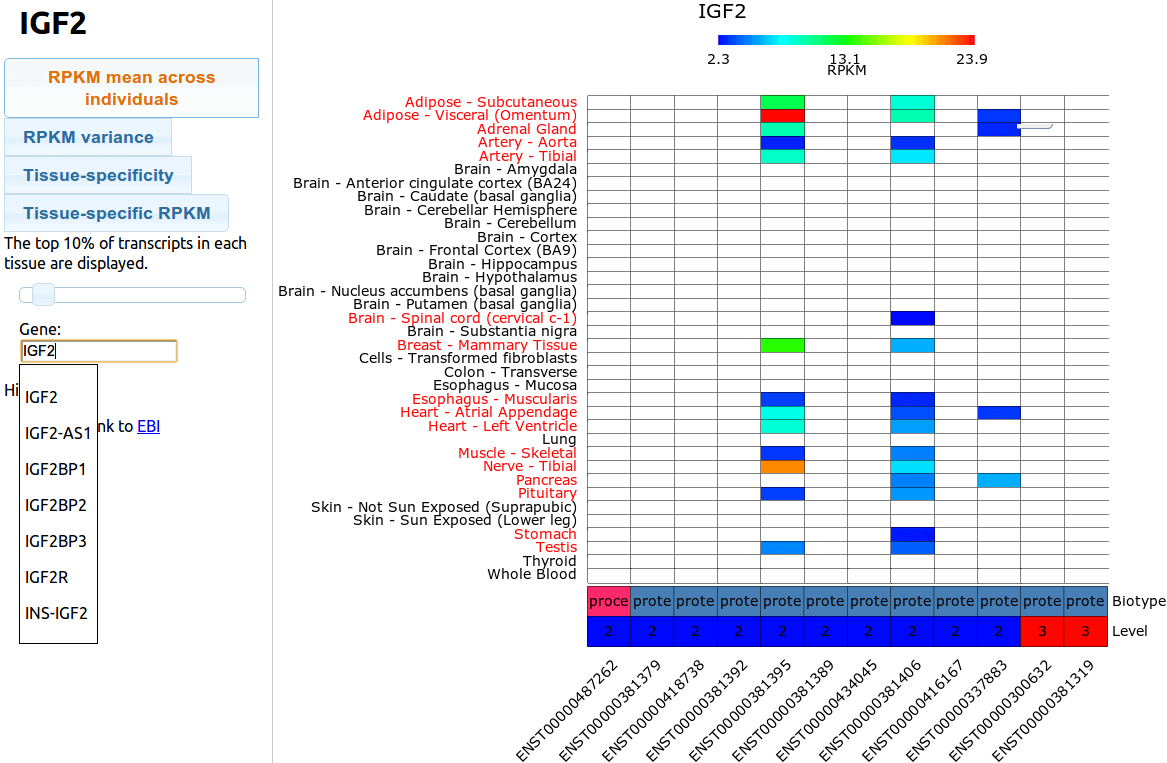Click the 'Whole Blood' tissue label
The width and height of the screenshot is (1167, 763).
tap(531, 574)
